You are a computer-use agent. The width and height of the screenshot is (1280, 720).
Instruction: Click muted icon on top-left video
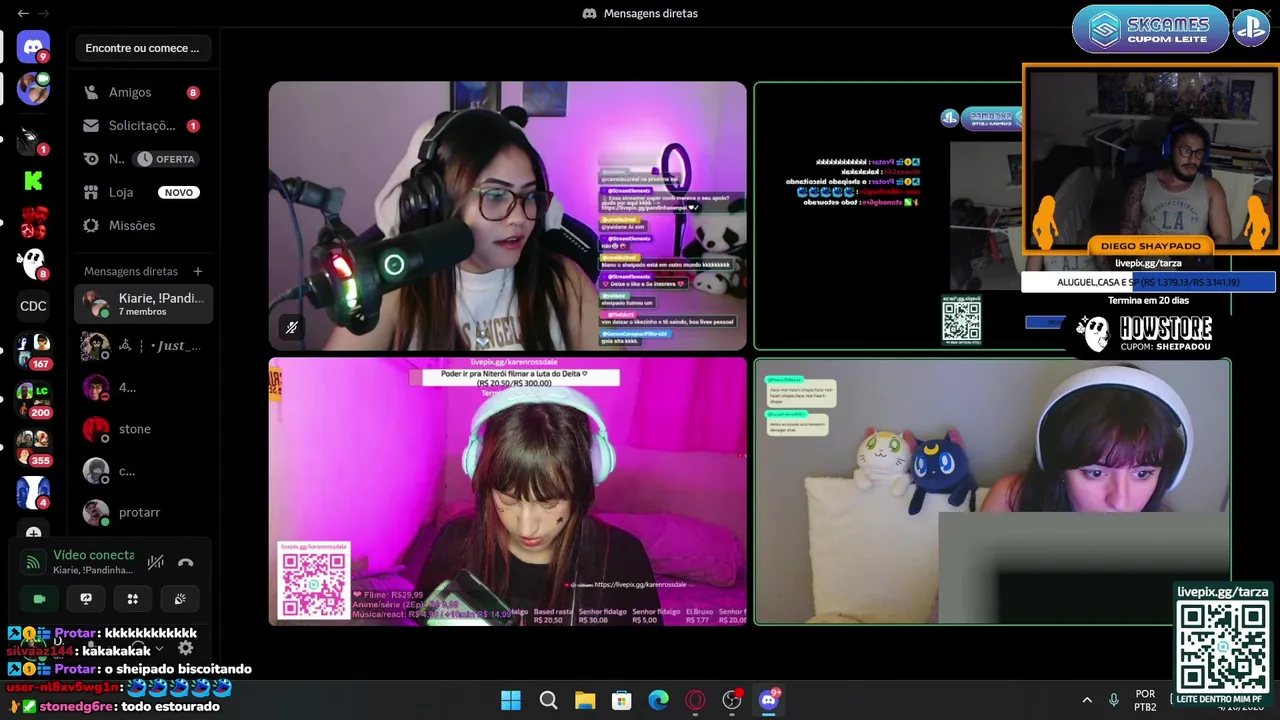click(x=292, y=327)
